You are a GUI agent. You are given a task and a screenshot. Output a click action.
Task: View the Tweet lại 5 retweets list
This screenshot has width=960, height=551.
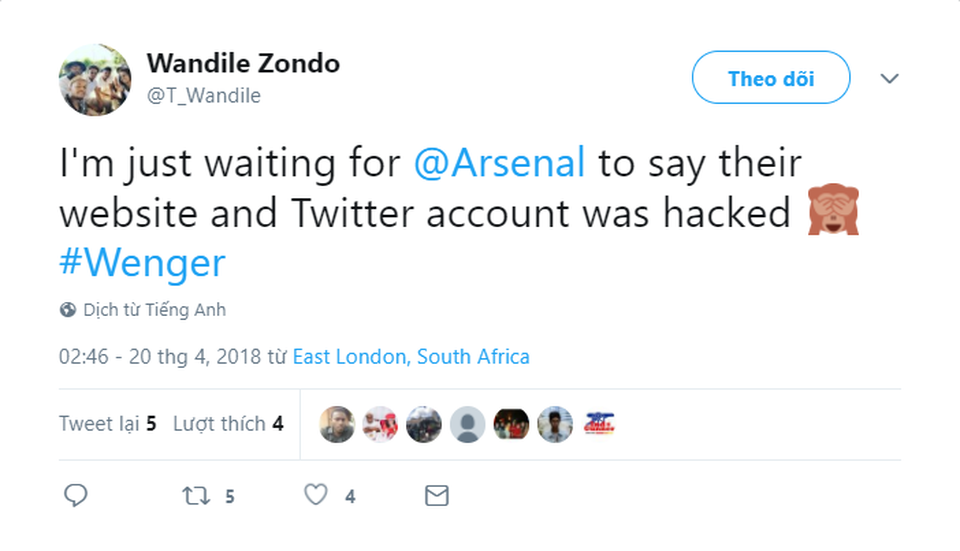tap(108, 424)
